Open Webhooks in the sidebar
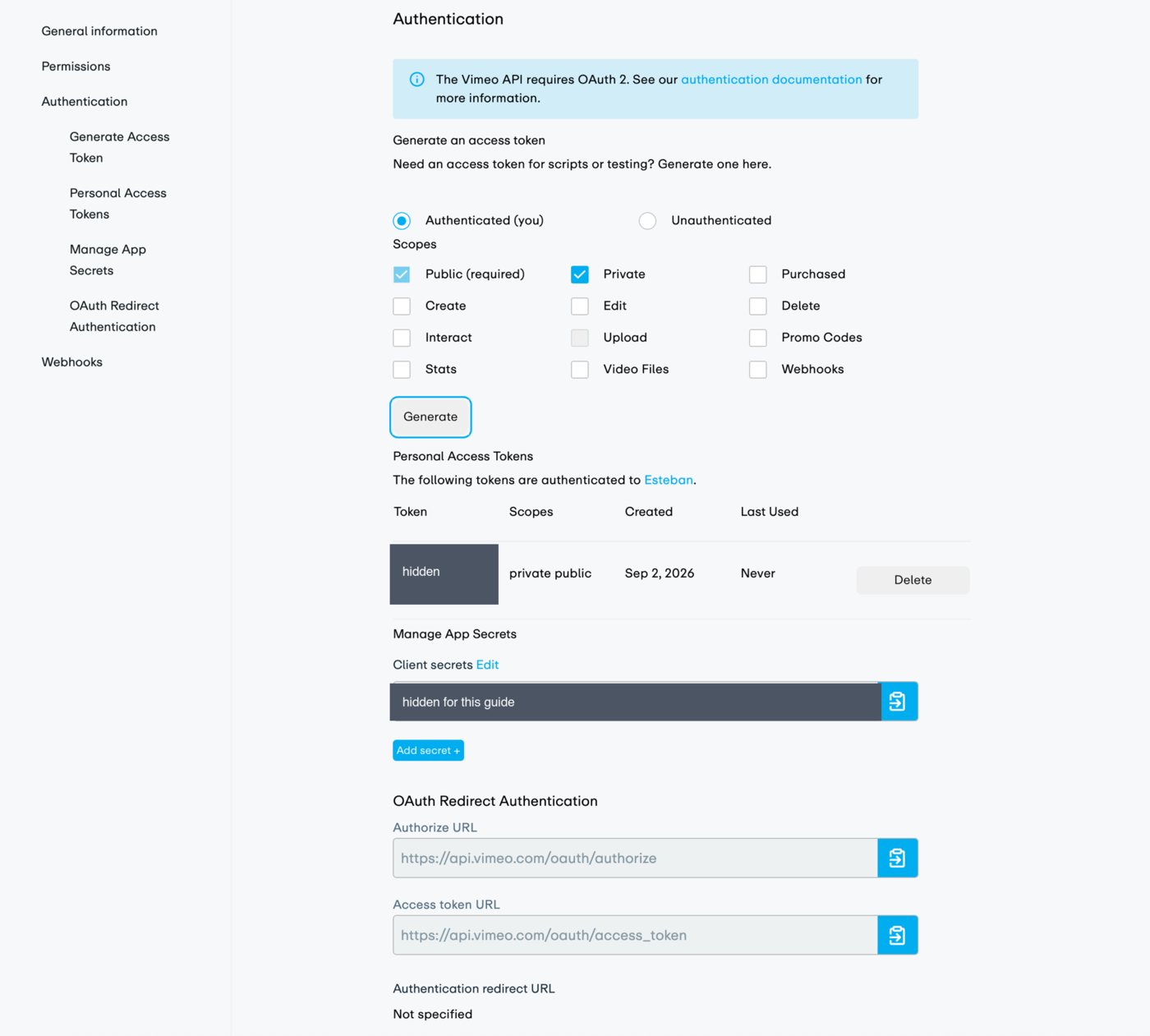The width and height of the screenshot is (1150, 1036). pyautogui.click(x=72, y=362)
